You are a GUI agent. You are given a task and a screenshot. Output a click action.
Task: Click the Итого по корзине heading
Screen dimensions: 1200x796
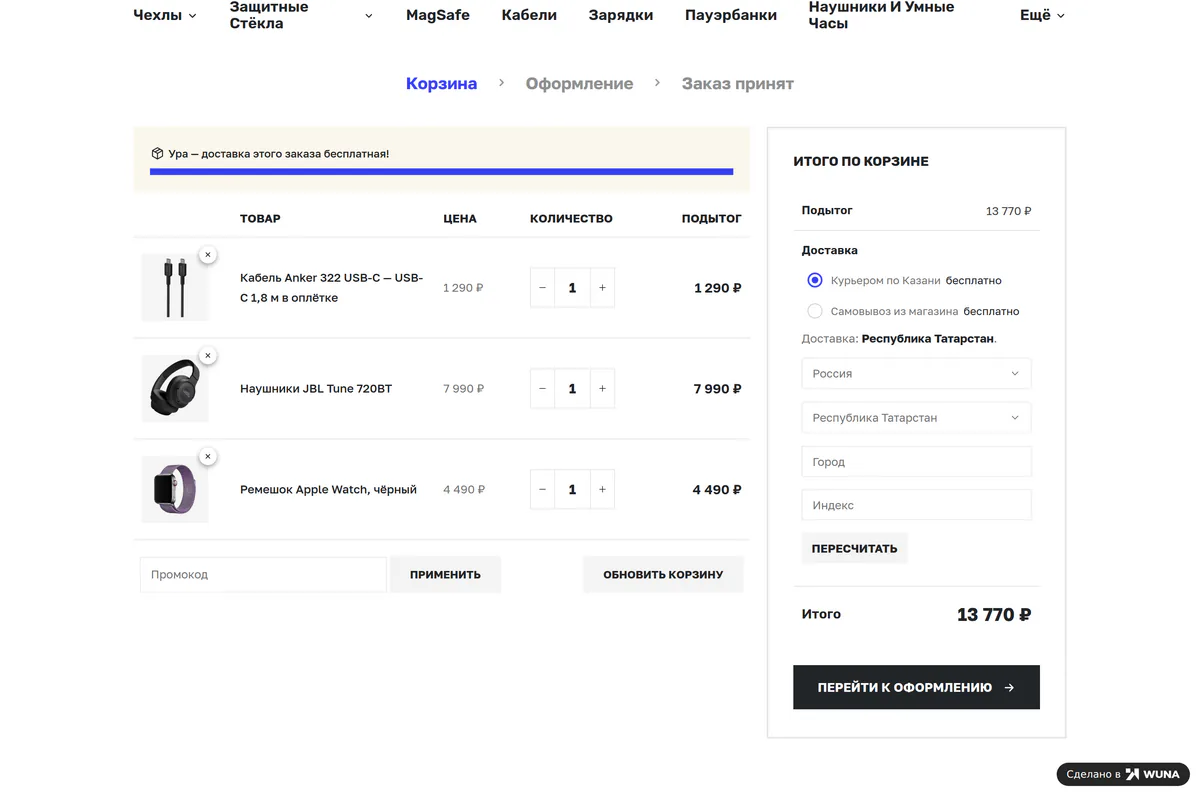click(x=861, y=161)
